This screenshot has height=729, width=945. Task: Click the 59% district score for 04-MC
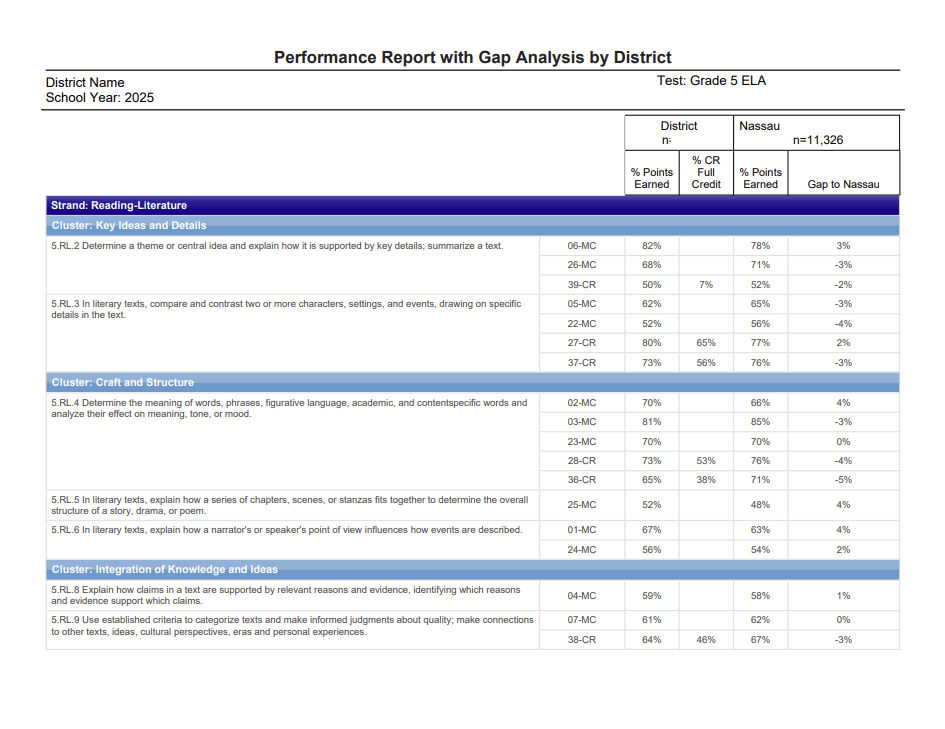tap(651, 596)
